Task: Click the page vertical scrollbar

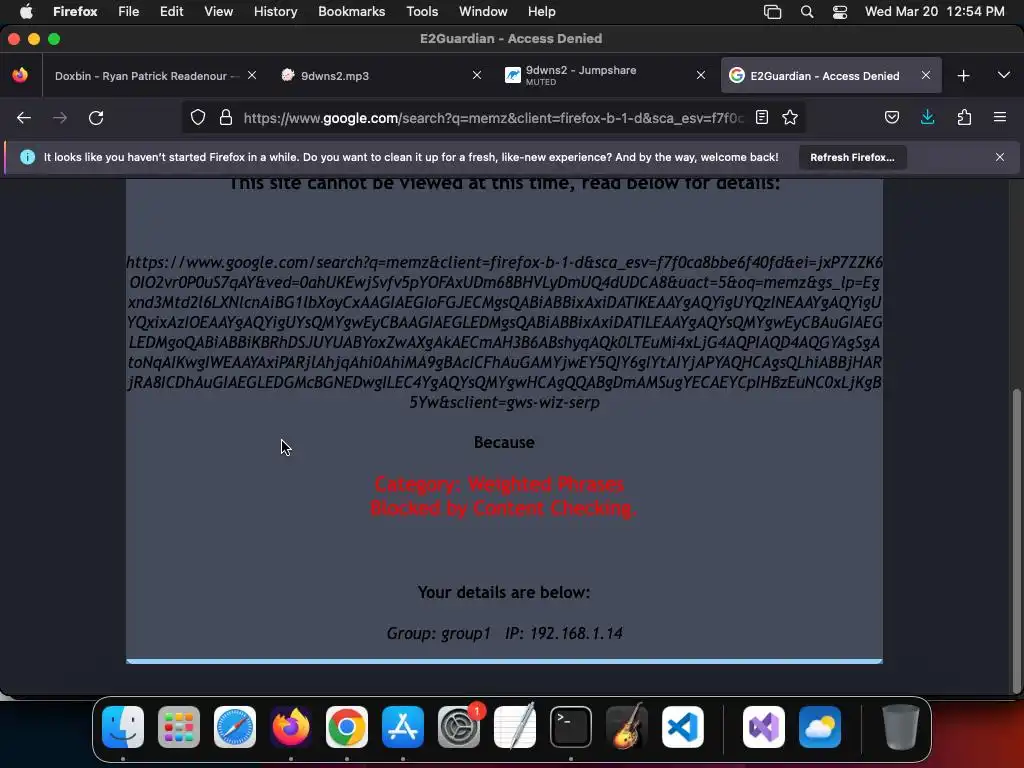Action: (1016, 542)
